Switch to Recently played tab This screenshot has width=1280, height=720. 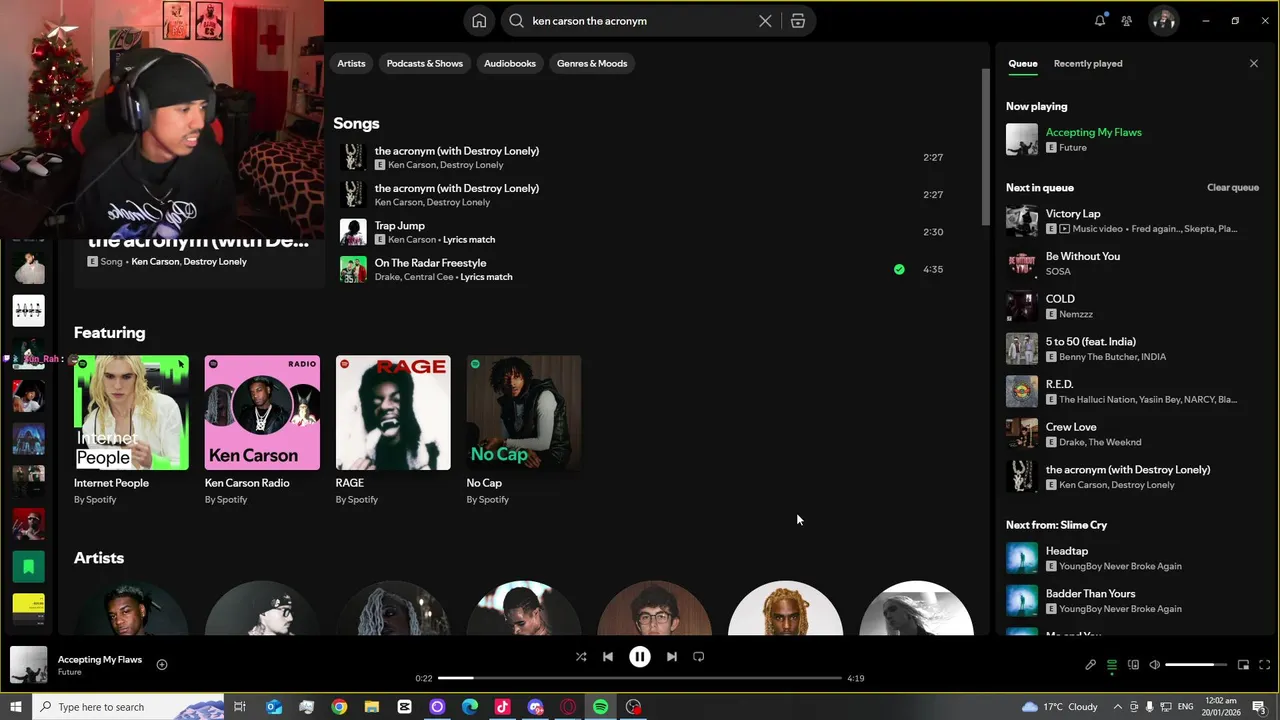pos(1088,63)
